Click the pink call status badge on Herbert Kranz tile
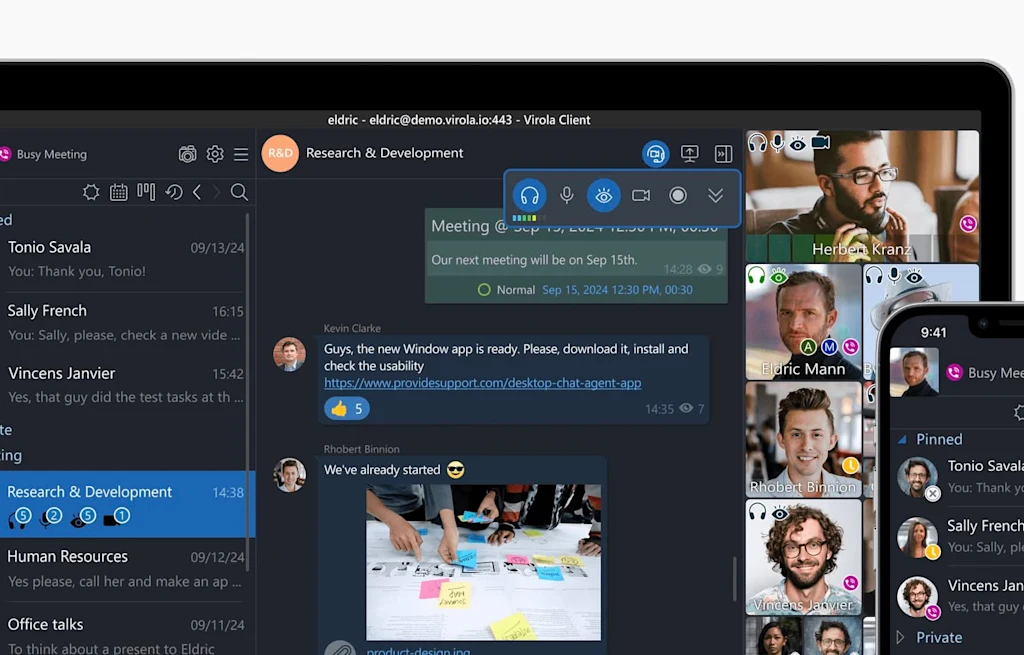Image resolution: width=1024 pixels, height=655 pixels. (x=968, y=224)
